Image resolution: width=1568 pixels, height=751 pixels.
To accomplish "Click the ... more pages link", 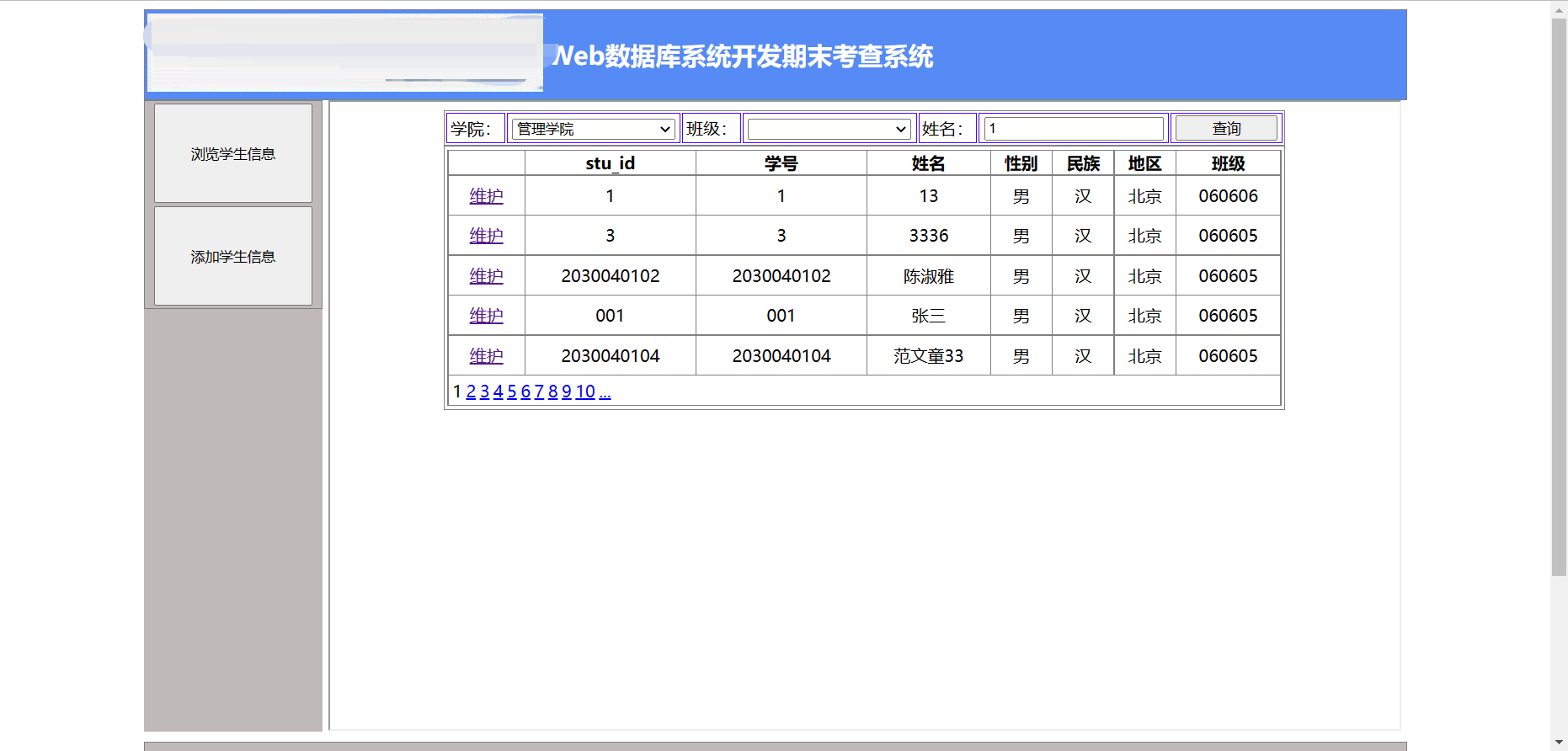I will pyautogui.click(x=605, y=391).
